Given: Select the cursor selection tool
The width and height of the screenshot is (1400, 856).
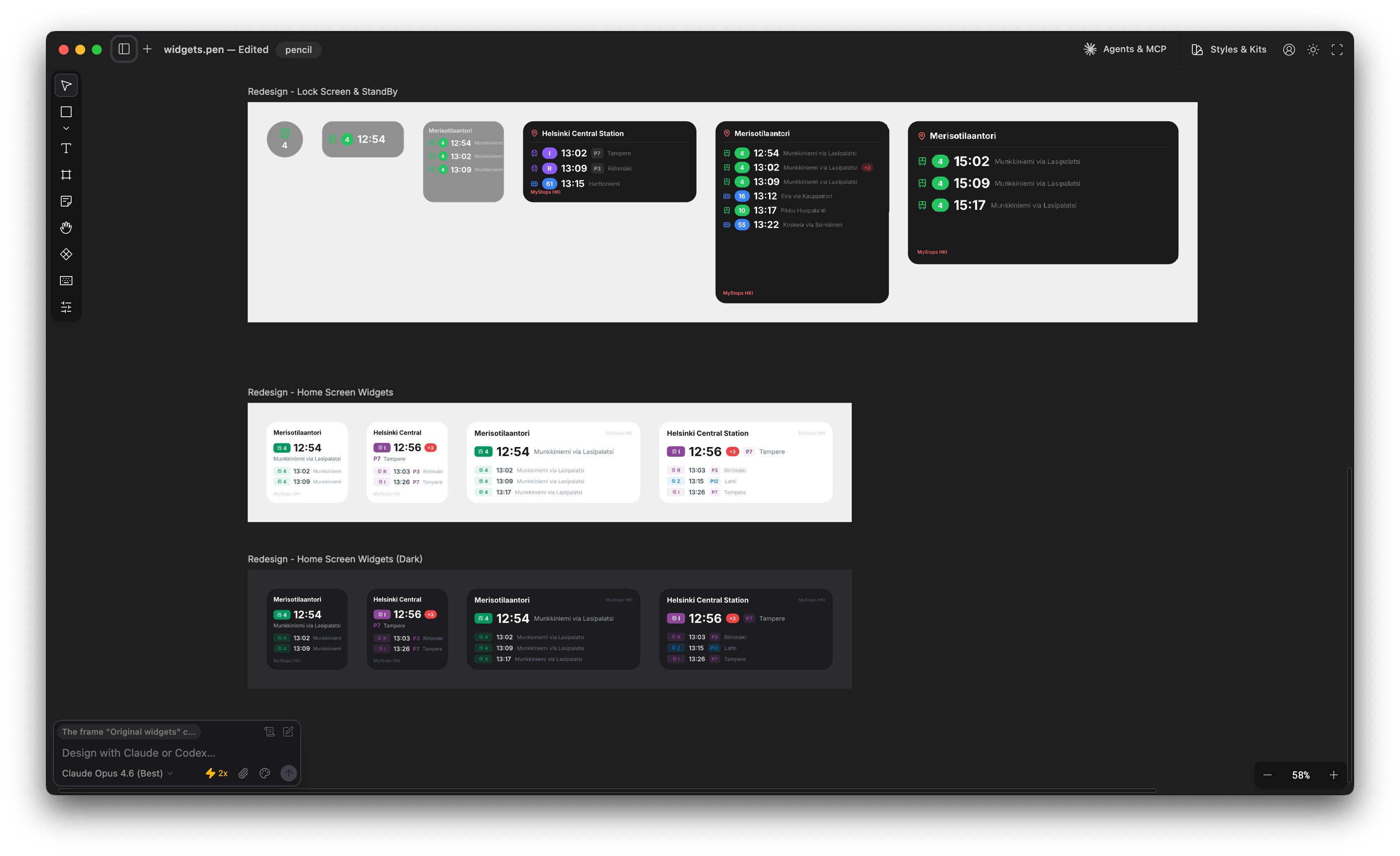Looking at the screenshot, I should pos(66,85).
